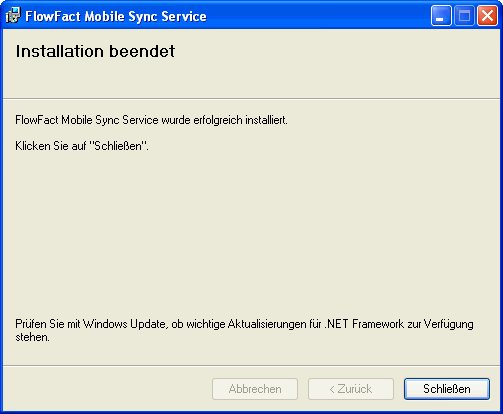Click the separator line below the heading

[251, 99]
